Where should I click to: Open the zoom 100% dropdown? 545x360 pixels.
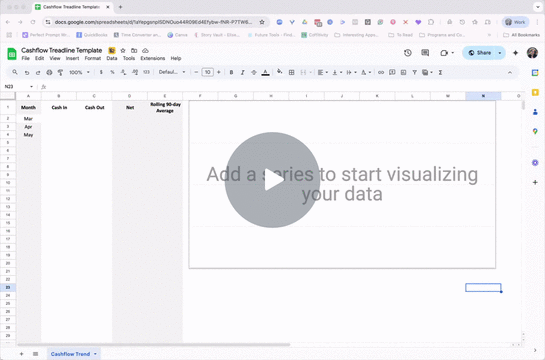[x=79, y=72]
